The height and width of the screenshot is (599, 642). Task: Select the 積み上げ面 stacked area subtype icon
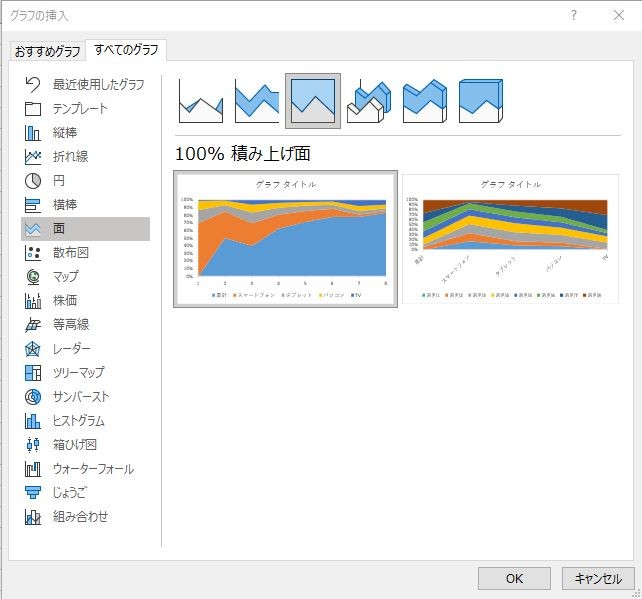257,101
